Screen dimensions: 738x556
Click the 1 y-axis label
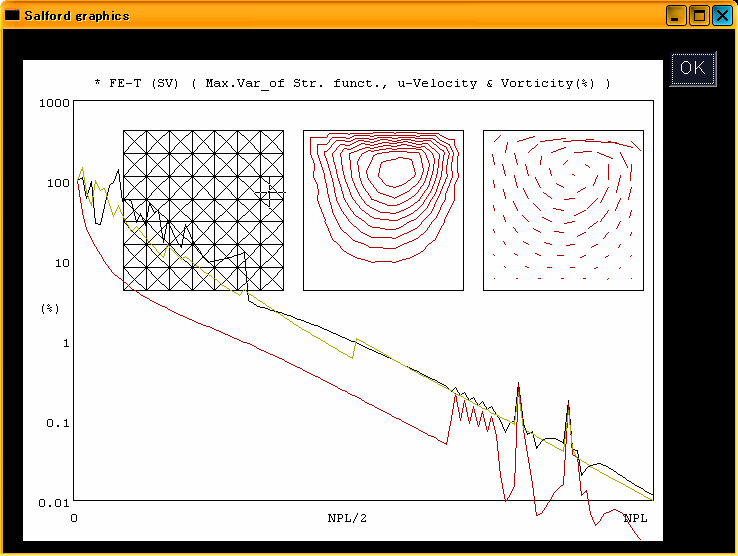[66, 343]
